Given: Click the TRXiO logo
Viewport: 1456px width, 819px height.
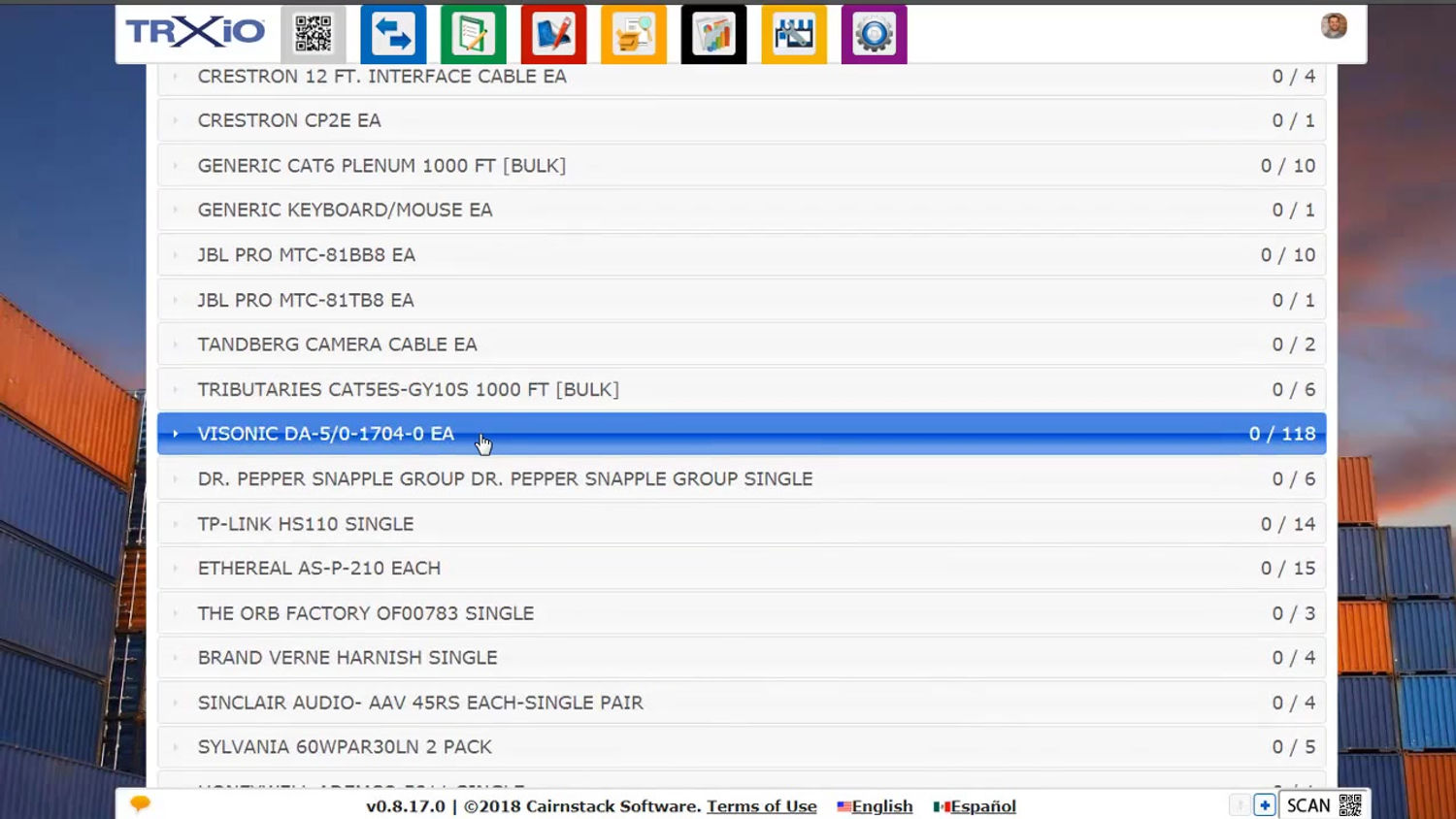Looking at the screenshot, I should (x=195, y=32).
